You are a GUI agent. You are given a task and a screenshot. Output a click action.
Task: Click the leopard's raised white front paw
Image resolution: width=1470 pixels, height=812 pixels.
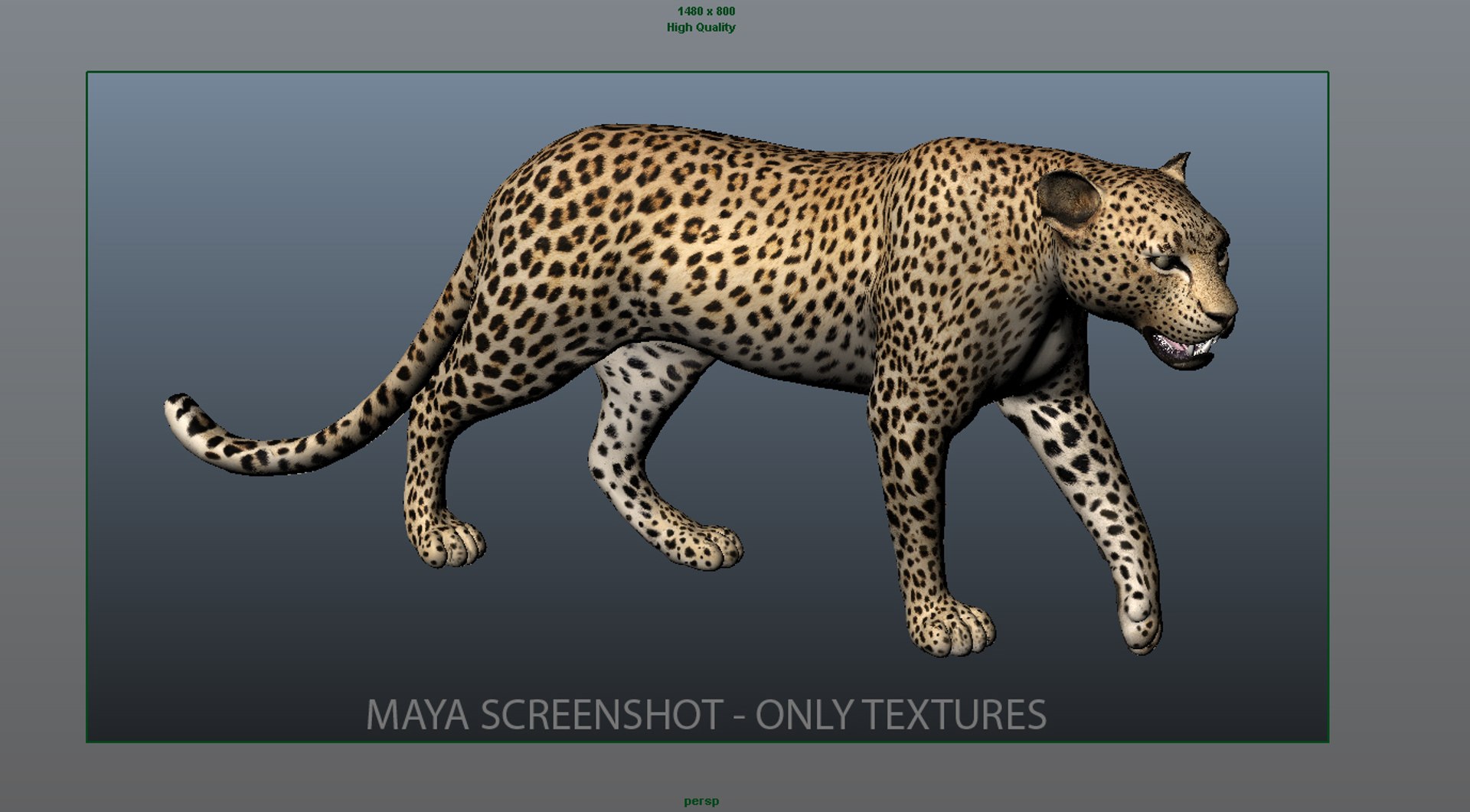pyautogui.click(x=1141, y=620)
